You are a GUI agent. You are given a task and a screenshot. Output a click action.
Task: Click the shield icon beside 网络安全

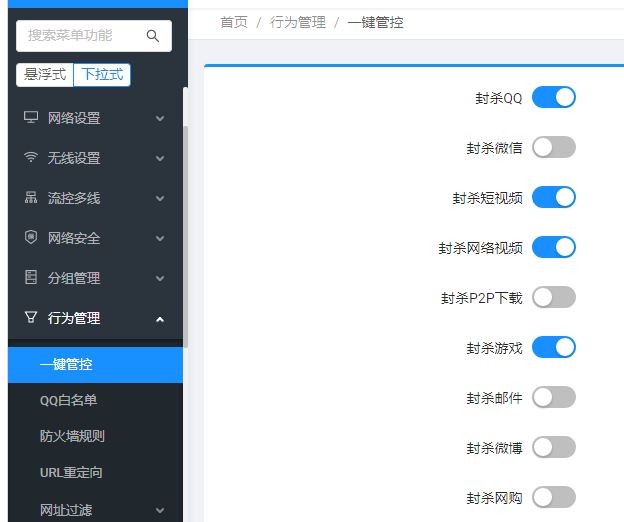(30, 238)
